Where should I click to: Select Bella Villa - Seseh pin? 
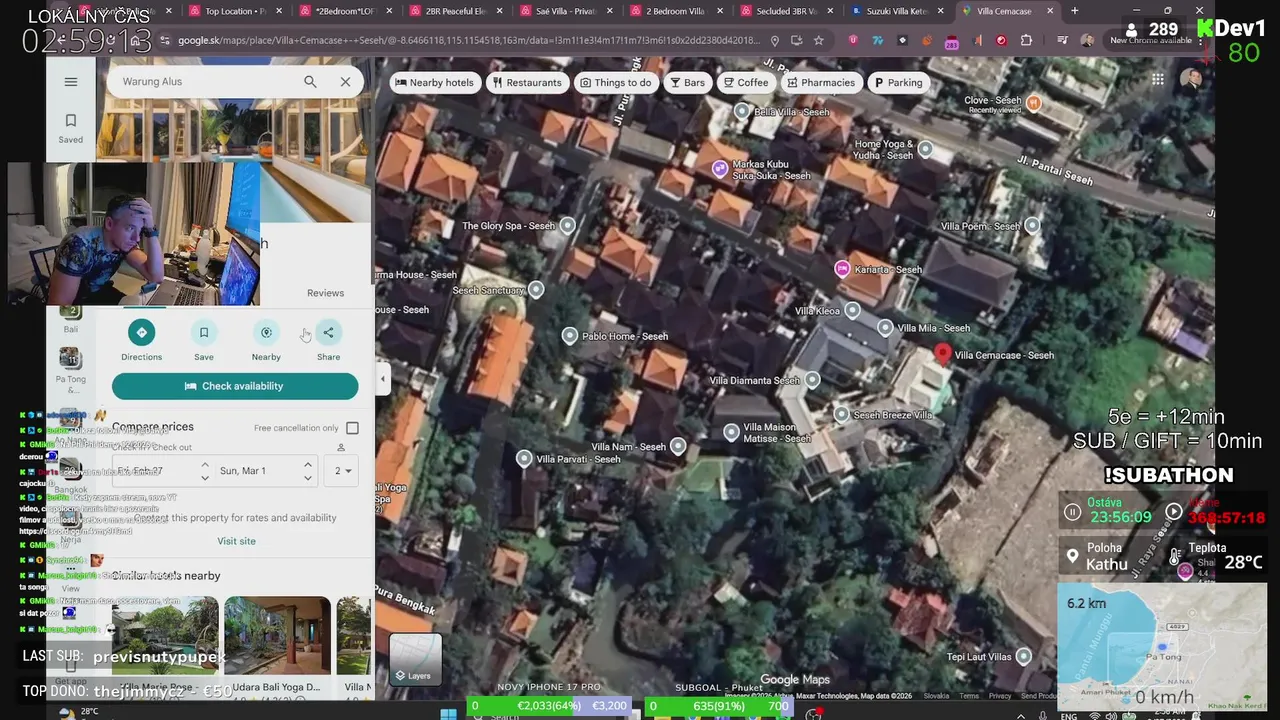742,112
